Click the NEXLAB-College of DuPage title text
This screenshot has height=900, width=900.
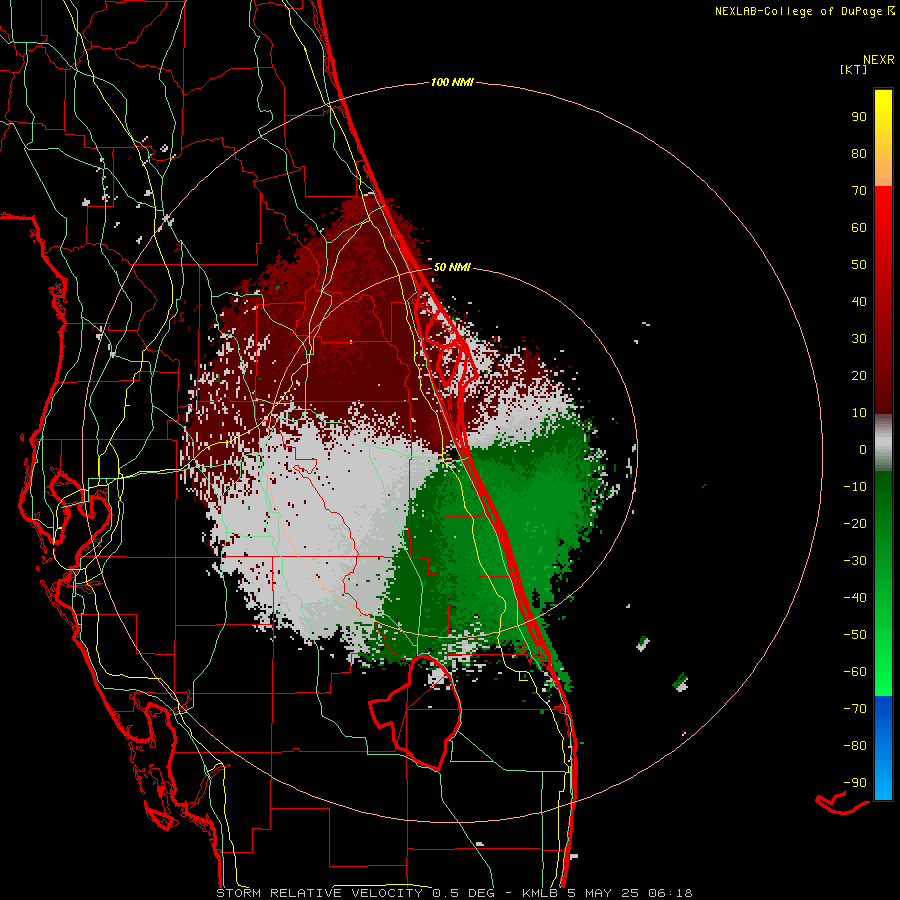click(798, 11)
